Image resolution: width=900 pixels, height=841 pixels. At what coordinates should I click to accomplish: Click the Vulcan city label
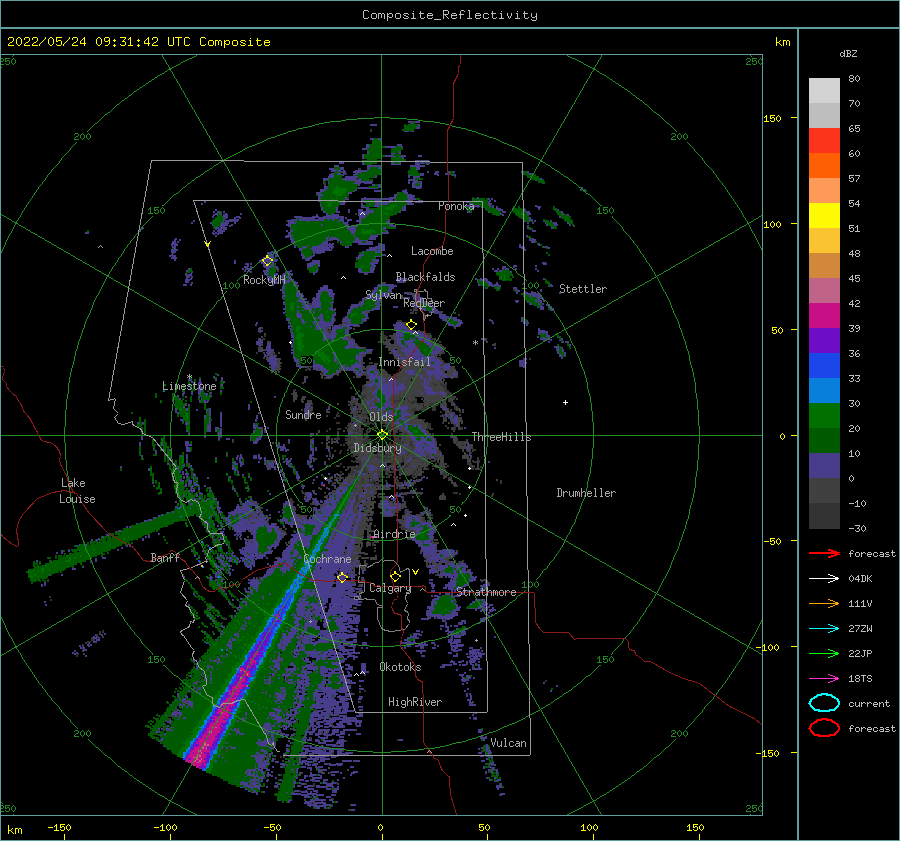coord(508,743)
